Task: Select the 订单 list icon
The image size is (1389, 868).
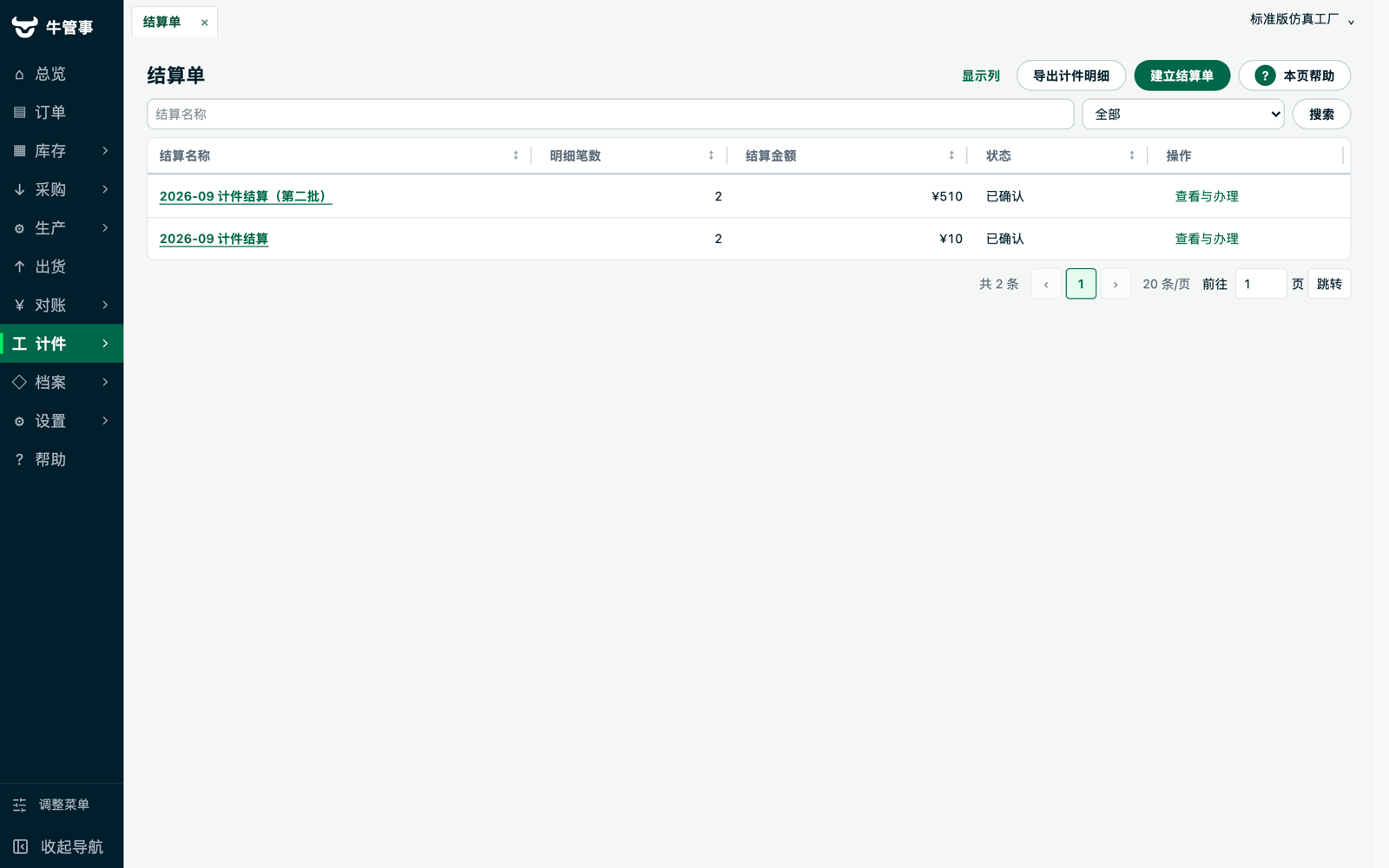Action: point(19,113)
